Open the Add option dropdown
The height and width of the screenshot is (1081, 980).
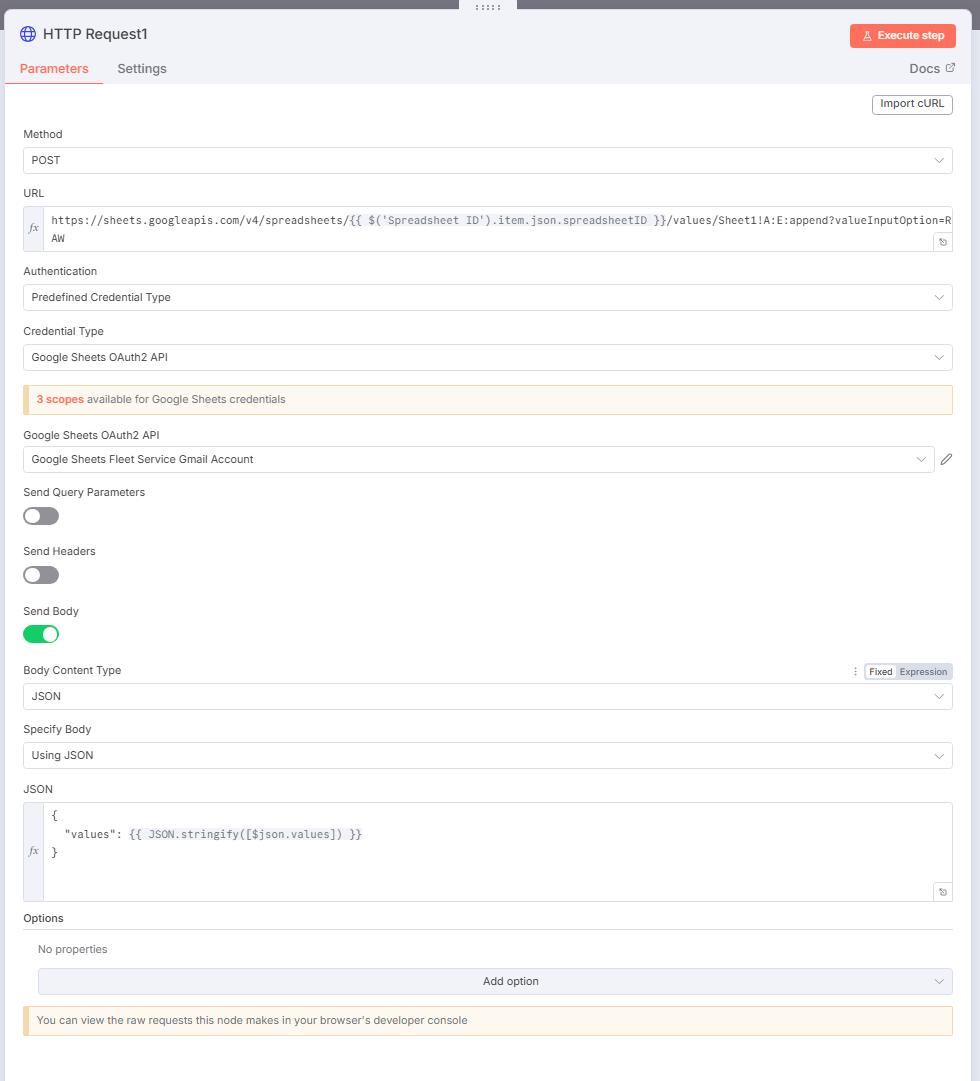pyautogui.click(x=495, y=981)
